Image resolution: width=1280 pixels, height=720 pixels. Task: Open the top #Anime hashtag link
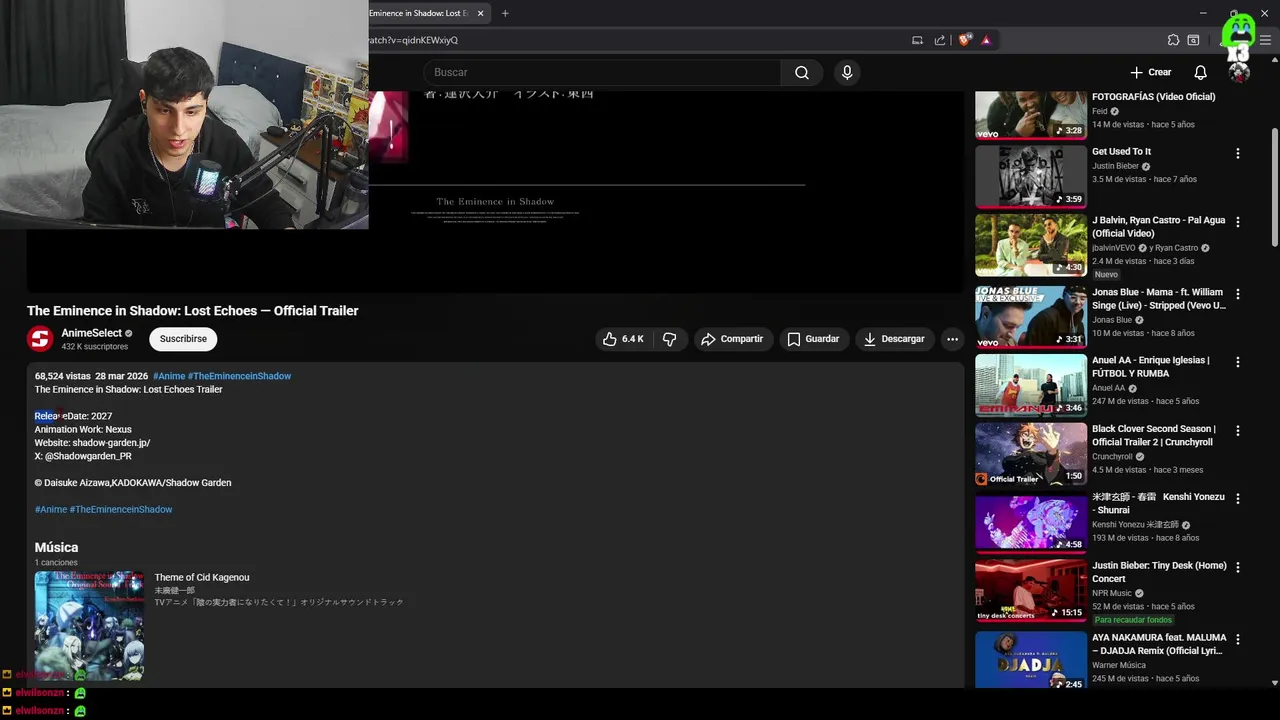pos(169,376)
